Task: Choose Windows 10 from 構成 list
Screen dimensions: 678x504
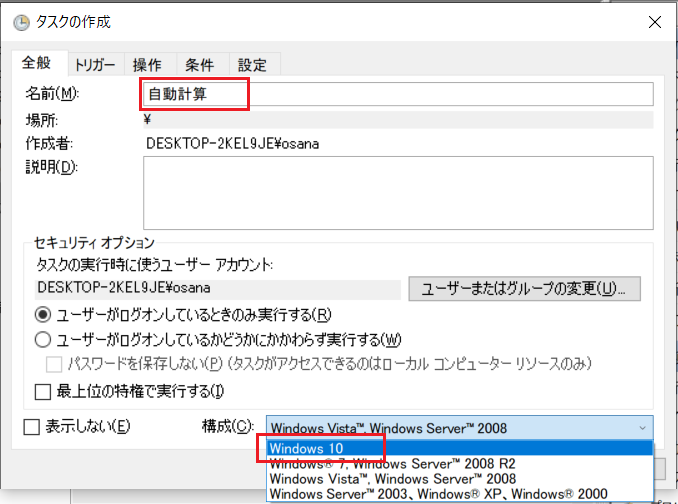Action: pyautogui.click(x=460, y=448)
